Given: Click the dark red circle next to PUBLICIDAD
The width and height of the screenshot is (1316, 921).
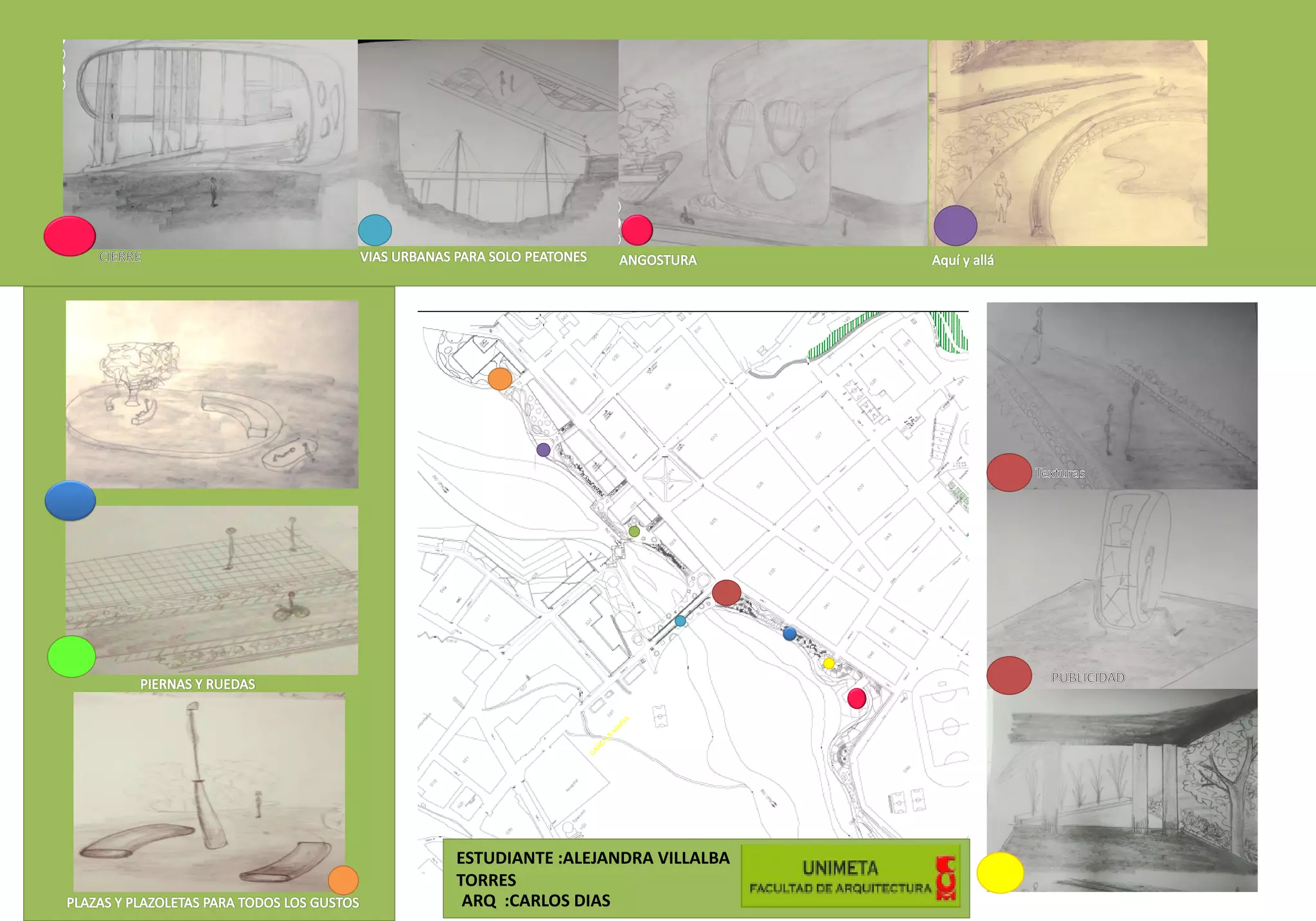Looking at the screenshot, I should [x=1009, y=676].
